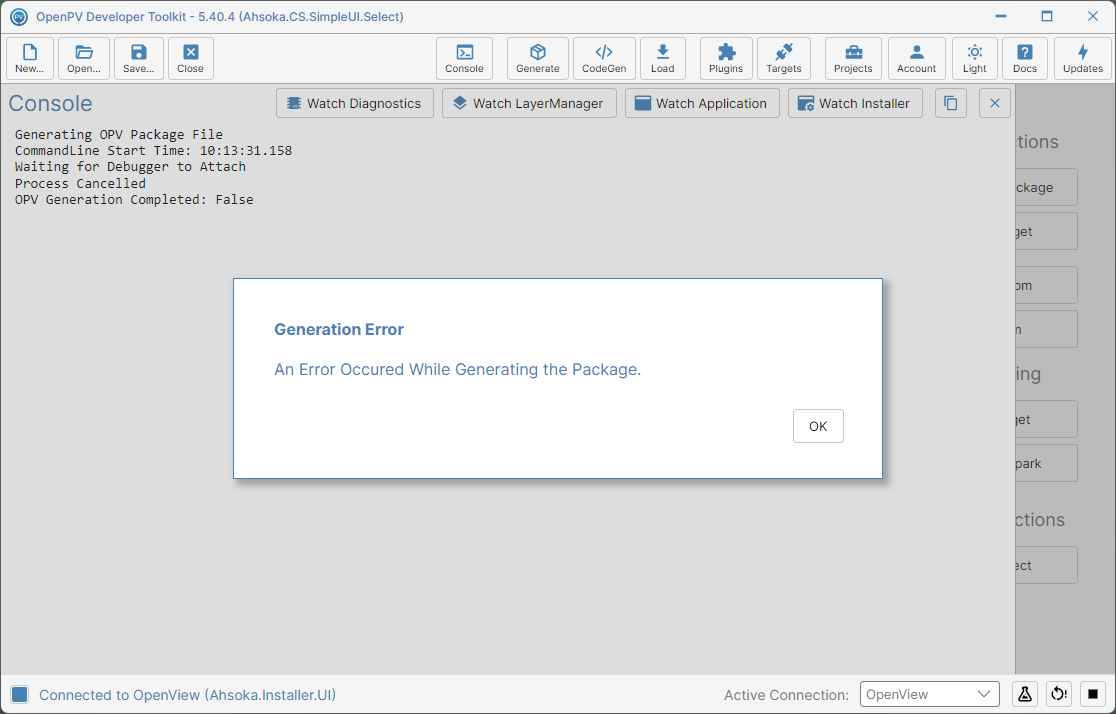This screenshot has width=1116, height=714.
Task: Click the 'OPV Generation Completed: False' line
Action: [134, 199]
